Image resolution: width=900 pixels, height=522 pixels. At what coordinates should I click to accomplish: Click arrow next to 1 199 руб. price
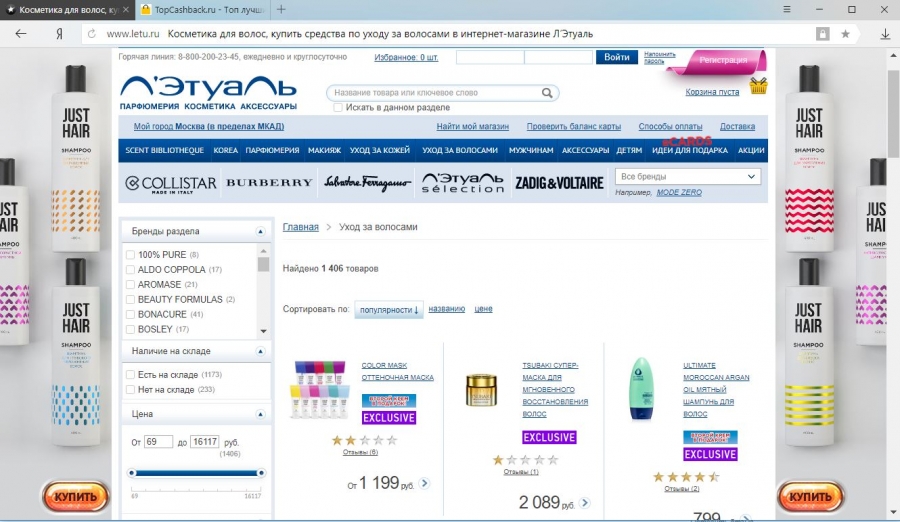[425, 484]
